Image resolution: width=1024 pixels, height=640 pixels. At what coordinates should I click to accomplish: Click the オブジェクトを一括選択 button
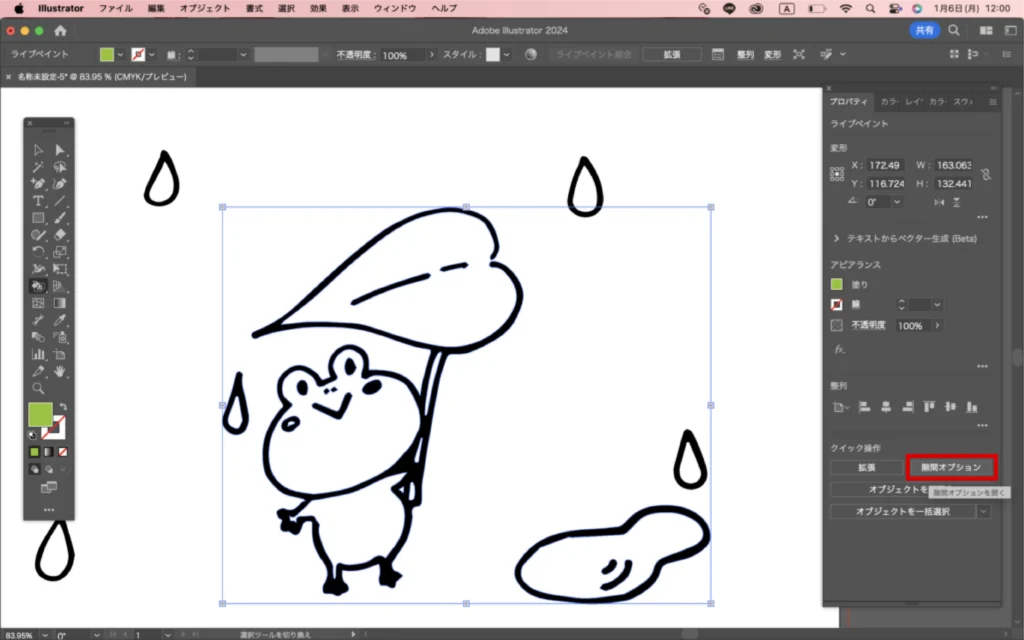coord(901,511)
